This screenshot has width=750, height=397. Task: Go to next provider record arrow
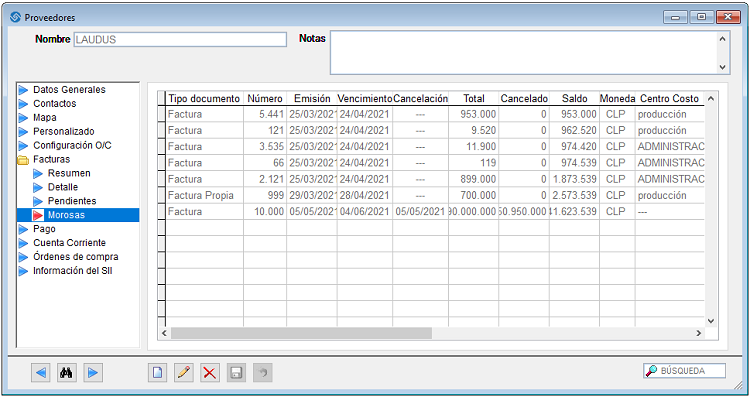pyautogui.click(x=93, y=373)
